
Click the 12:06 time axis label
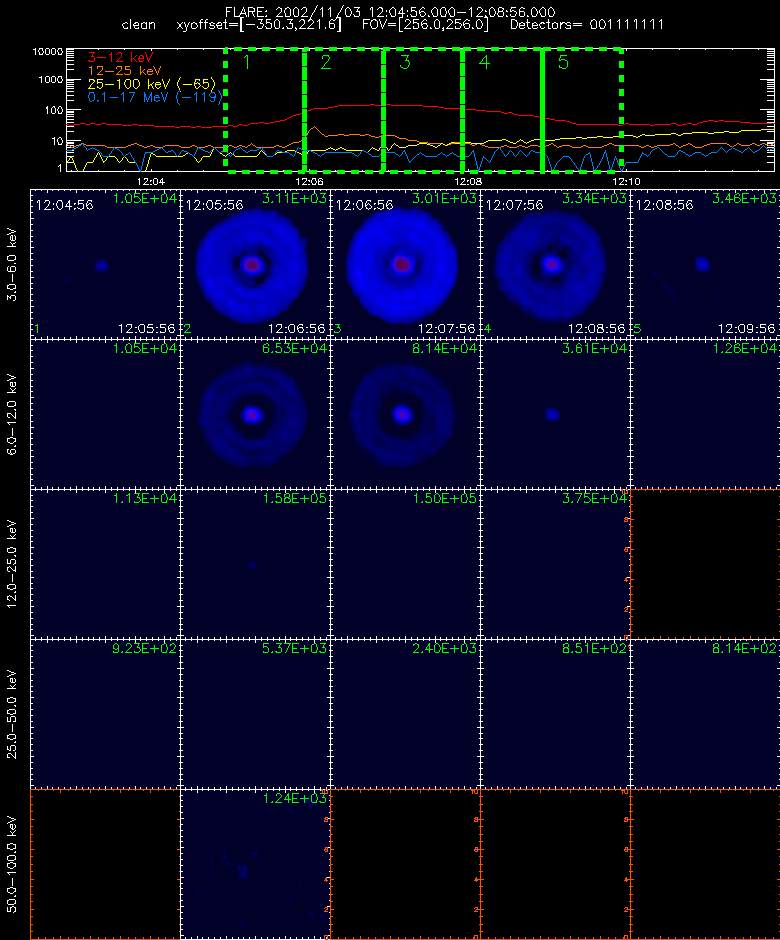pos(309,181)
